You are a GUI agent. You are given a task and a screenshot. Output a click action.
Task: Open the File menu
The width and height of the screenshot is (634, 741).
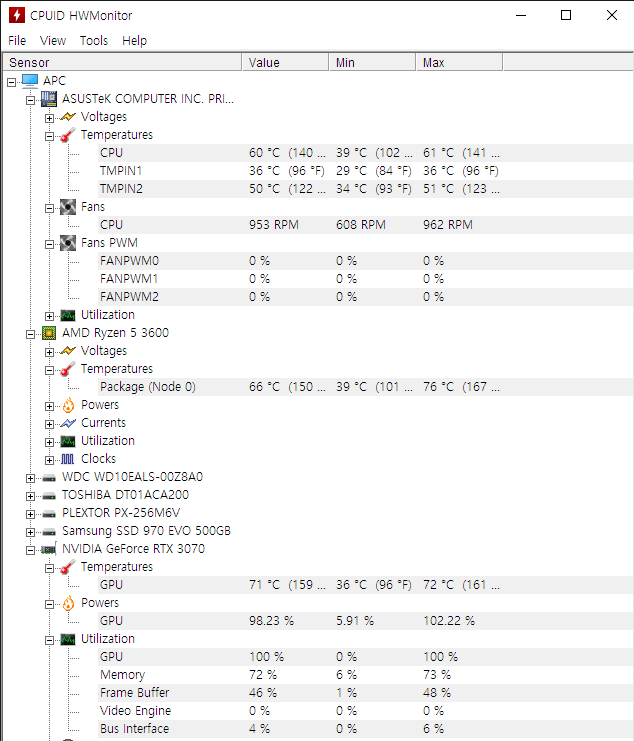point(17,41)
